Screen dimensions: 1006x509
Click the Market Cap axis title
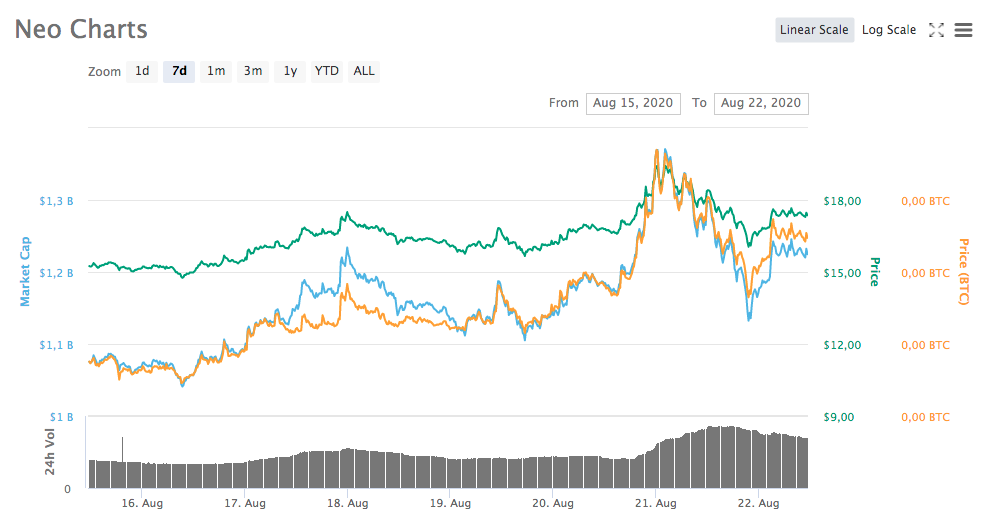tap(25, 272)
